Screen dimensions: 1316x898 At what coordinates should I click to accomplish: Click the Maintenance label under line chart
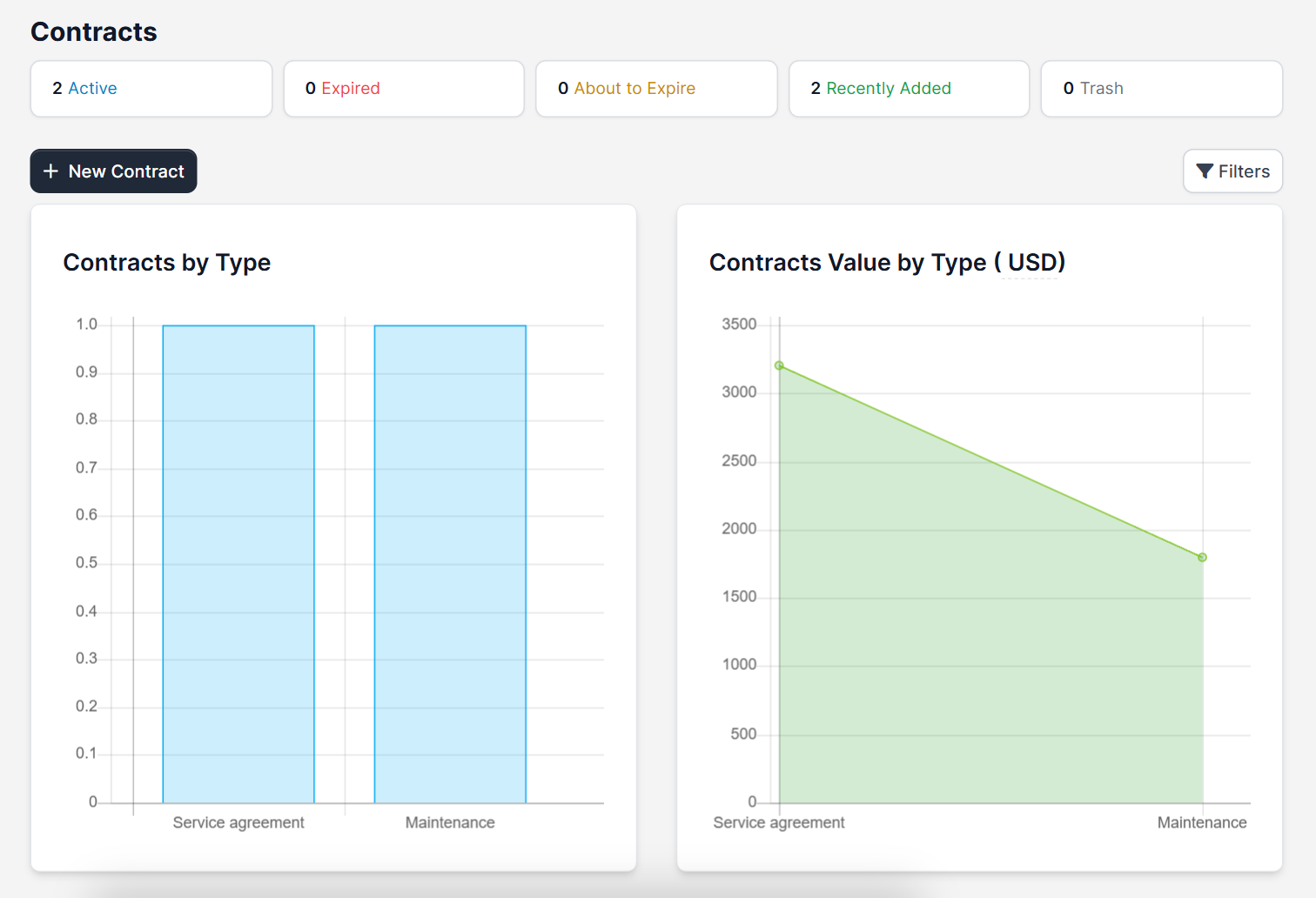click(1202, 822)
